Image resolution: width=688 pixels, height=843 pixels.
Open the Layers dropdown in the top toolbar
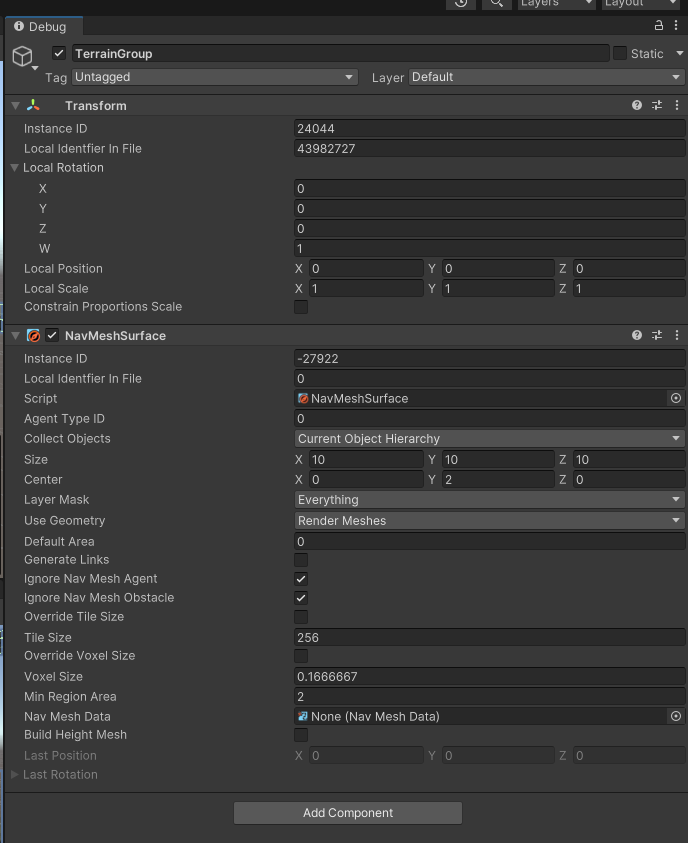pos(556,3)
